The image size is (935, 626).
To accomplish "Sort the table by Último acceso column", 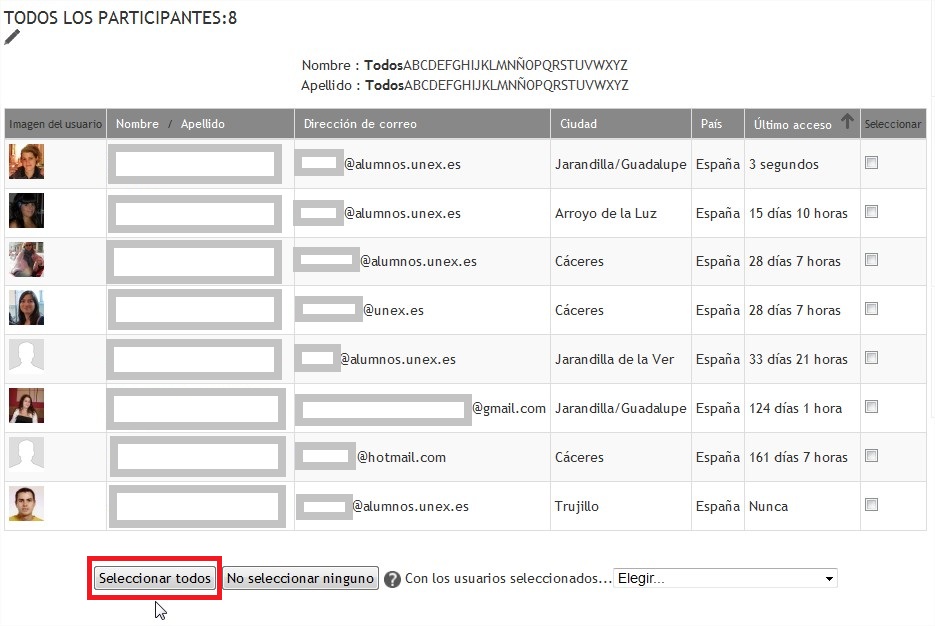I will pyautogui.click(x=792, y=125).
